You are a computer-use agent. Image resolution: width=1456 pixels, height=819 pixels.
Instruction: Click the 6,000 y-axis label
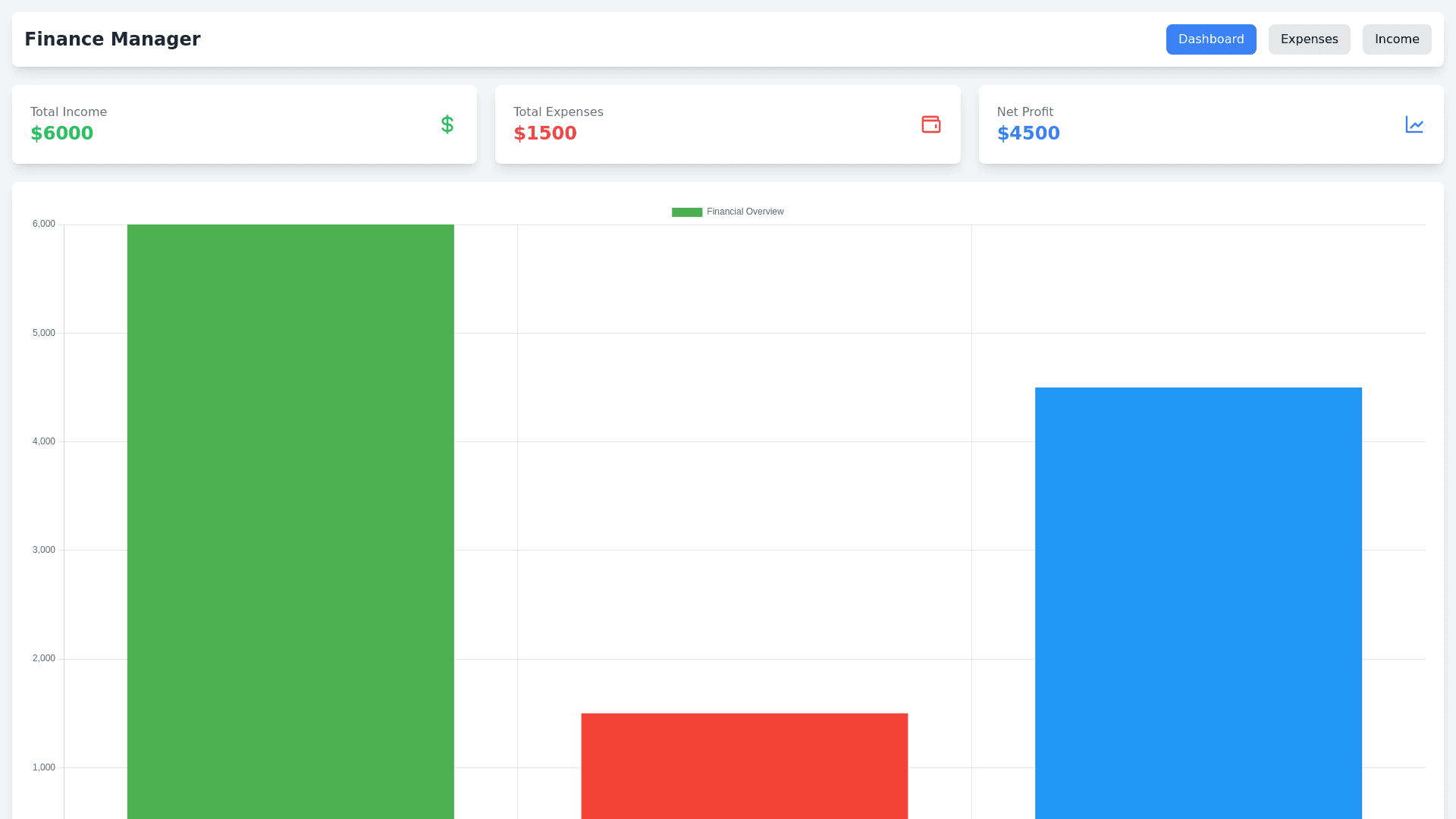click(x=44, y=224)
